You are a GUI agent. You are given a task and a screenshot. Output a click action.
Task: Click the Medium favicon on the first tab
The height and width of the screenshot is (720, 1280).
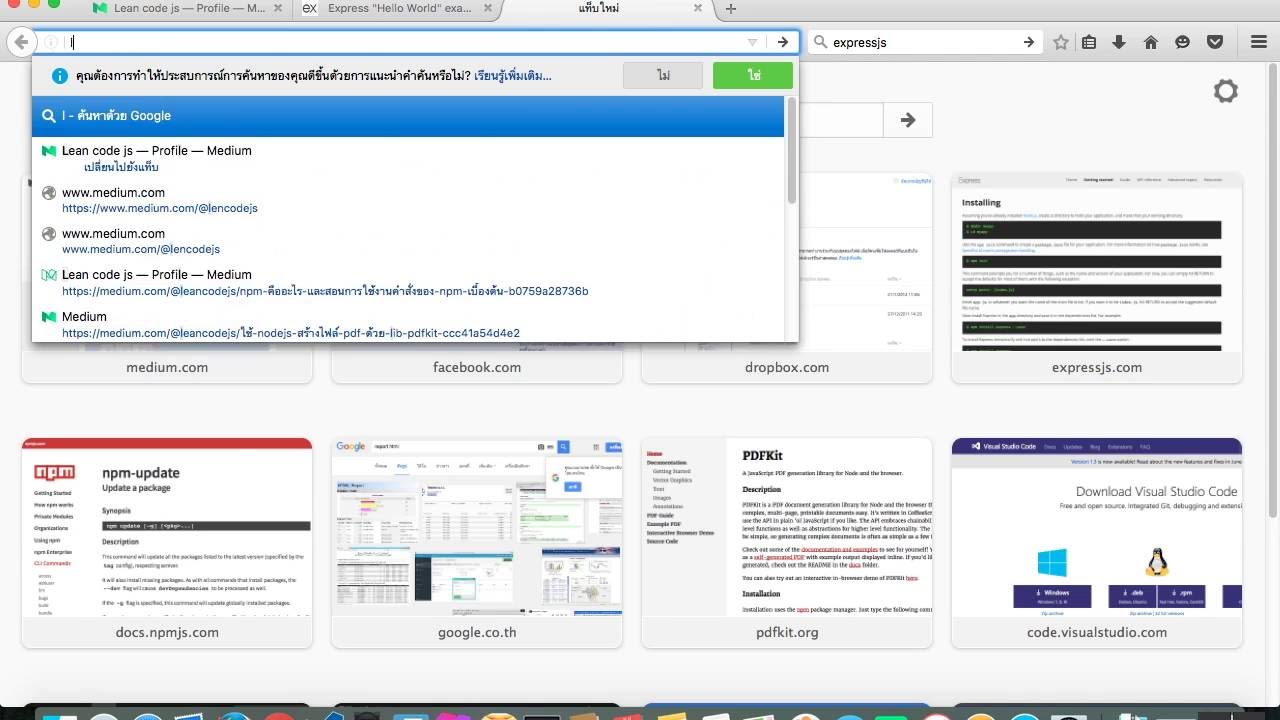(x=100, y=8)
